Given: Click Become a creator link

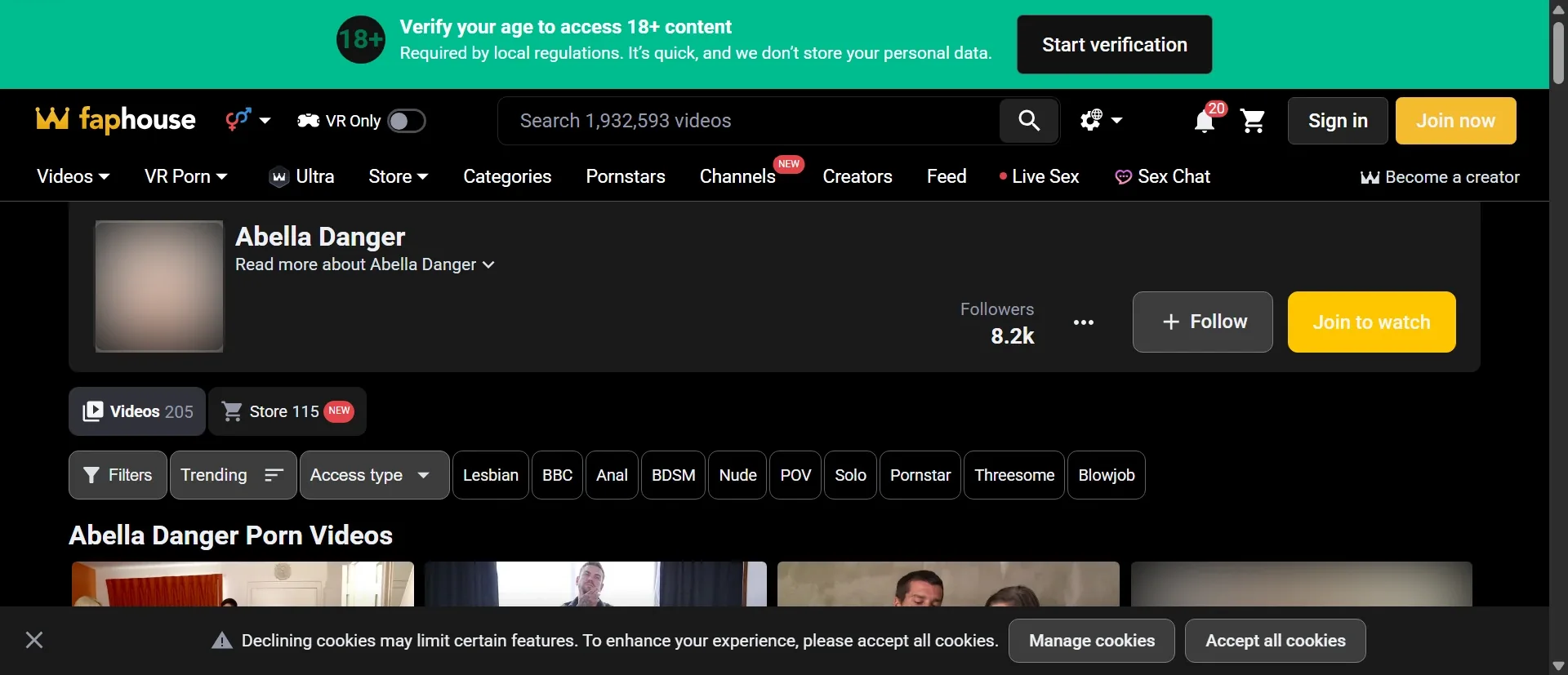Looking at the screenshot, I should point(1440,177).
